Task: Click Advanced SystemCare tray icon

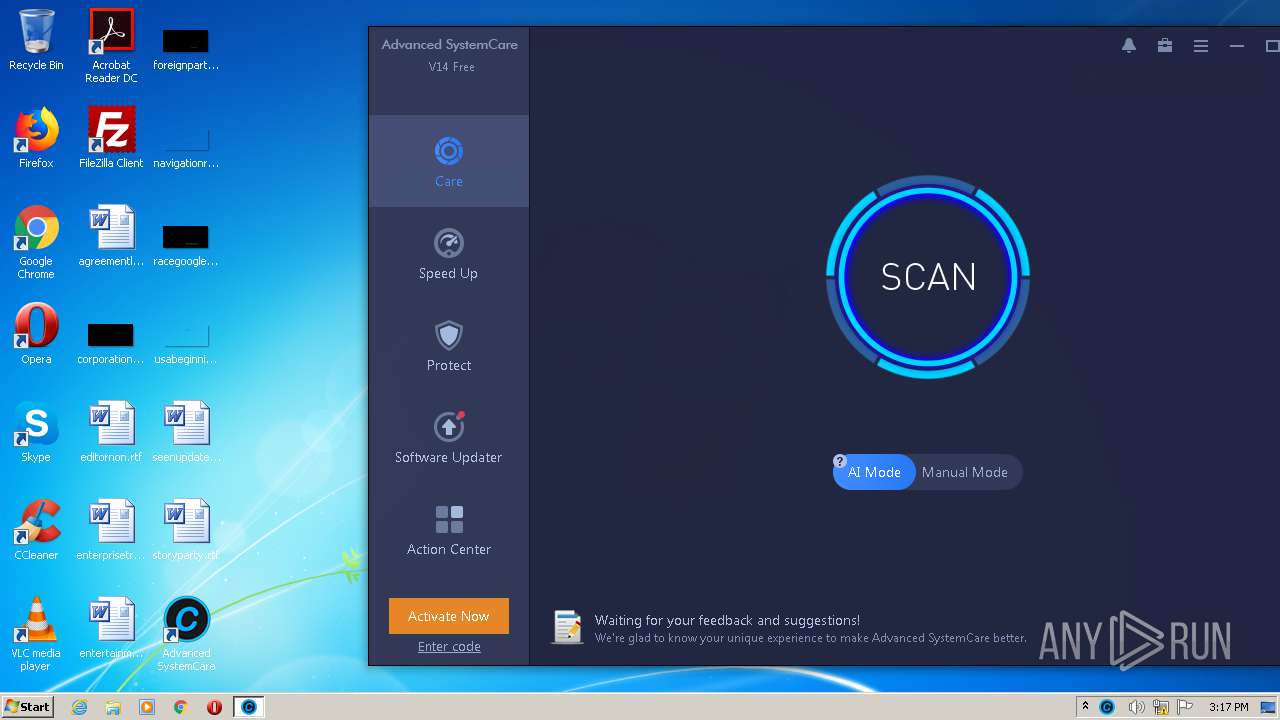Action: click(1107, 707)
